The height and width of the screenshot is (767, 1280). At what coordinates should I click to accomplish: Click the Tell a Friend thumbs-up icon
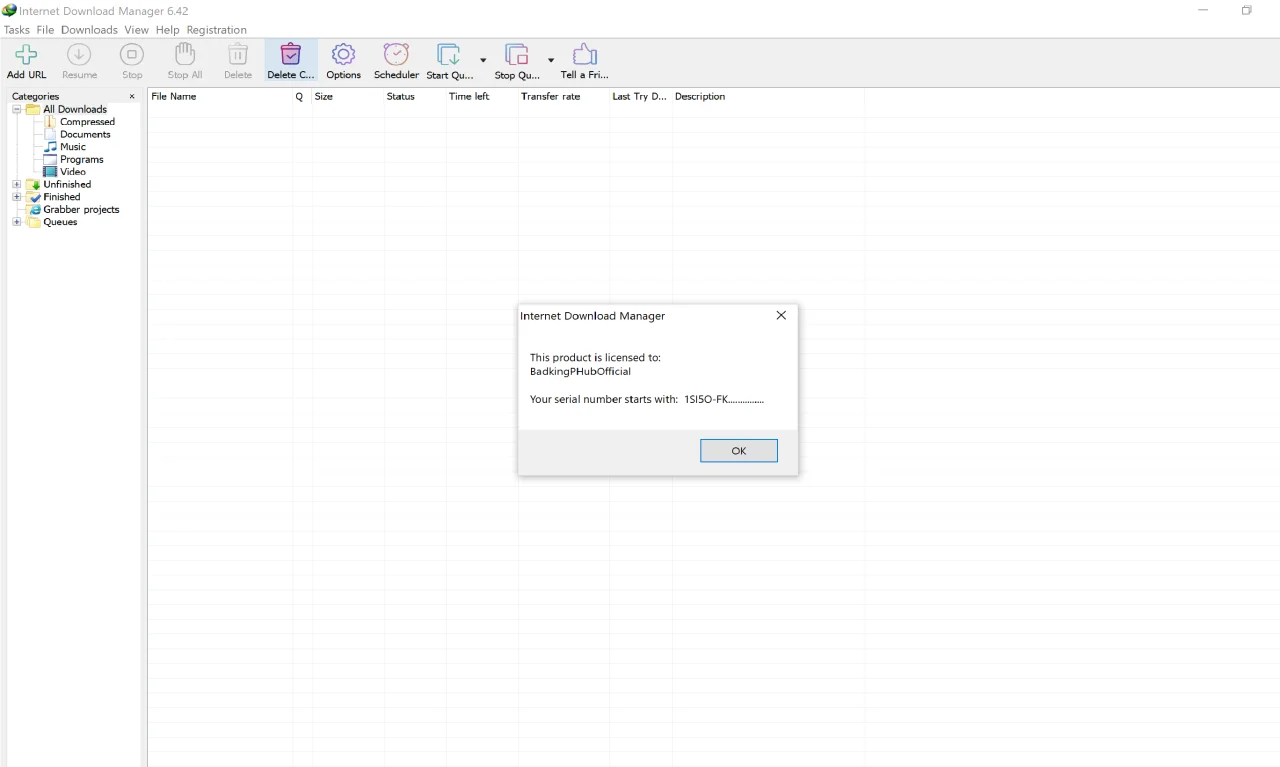point(584,55)
